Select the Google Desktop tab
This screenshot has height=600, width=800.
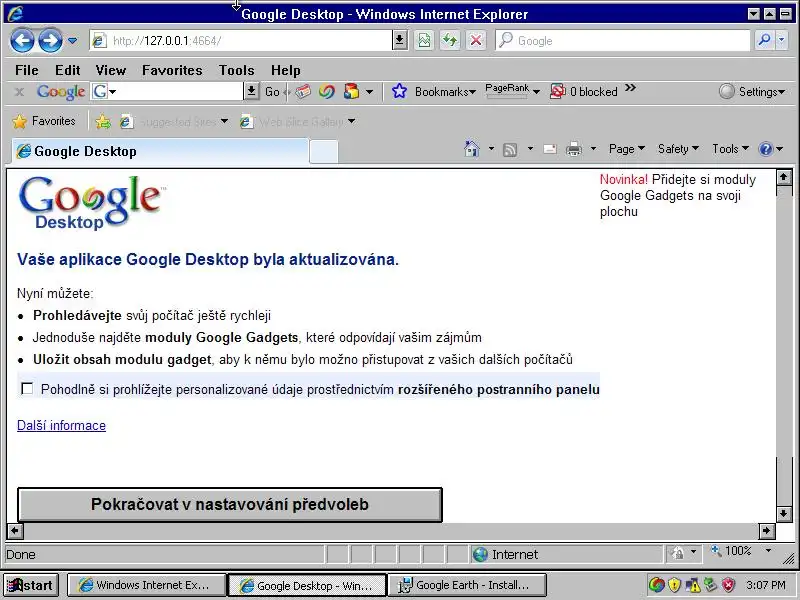point(160,151)
